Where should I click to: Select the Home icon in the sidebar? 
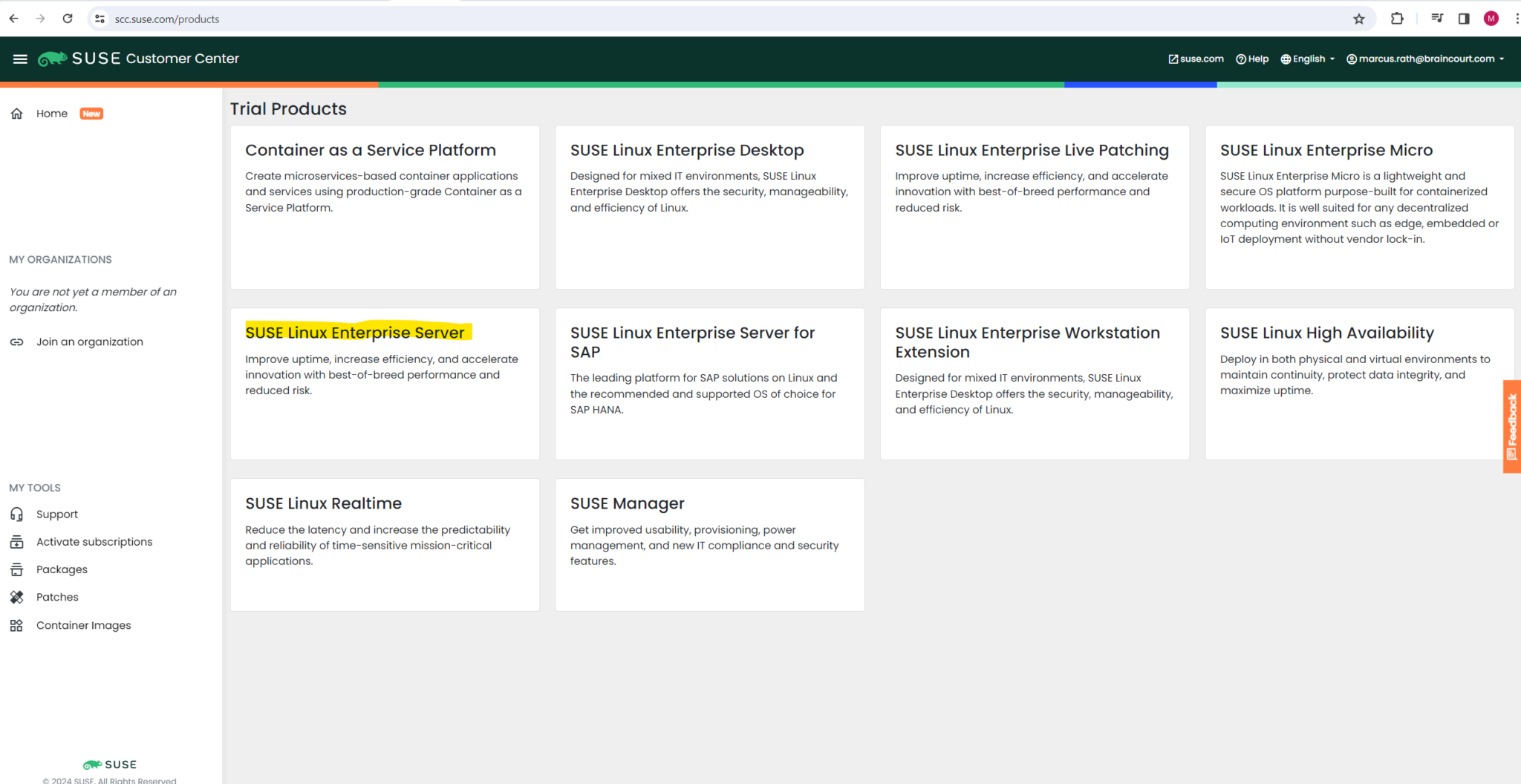[x=16, y=113]
